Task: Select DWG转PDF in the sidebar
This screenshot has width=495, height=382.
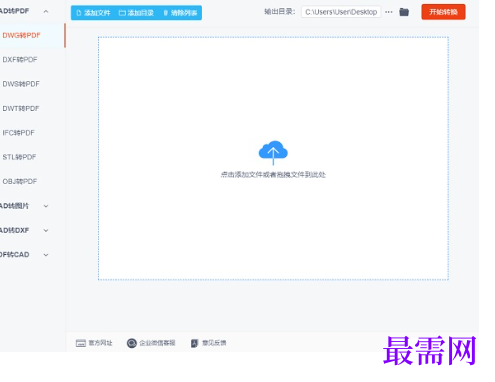Action: (x=21, y=35)
